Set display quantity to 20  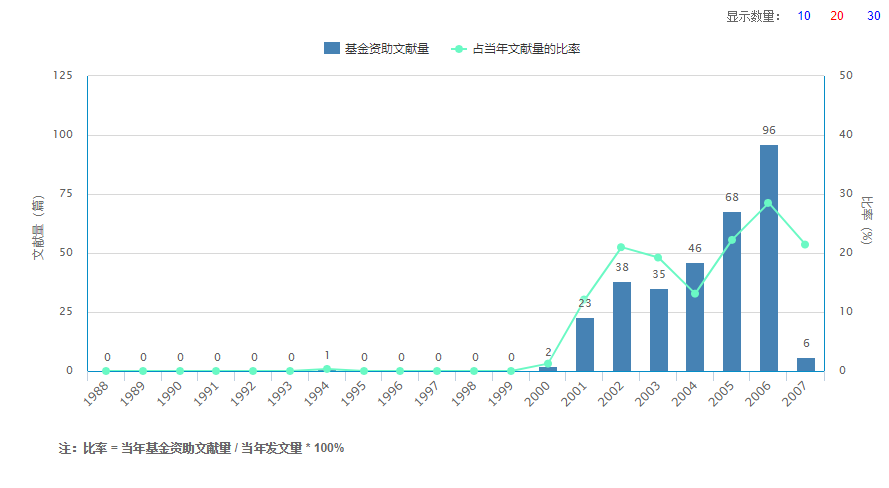coord(837,16)
